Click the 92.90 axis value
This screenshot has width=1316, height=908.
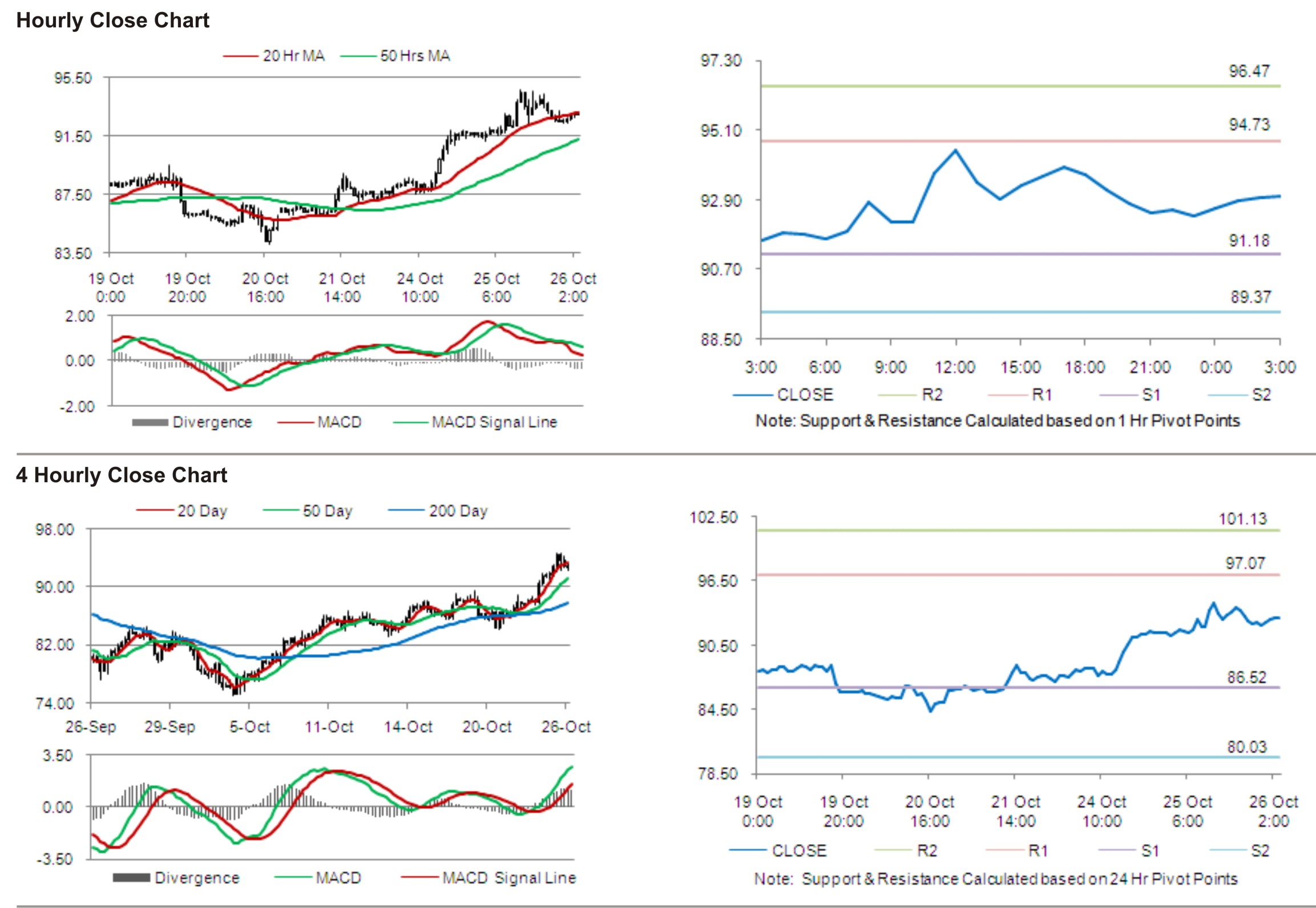(721, 201)
